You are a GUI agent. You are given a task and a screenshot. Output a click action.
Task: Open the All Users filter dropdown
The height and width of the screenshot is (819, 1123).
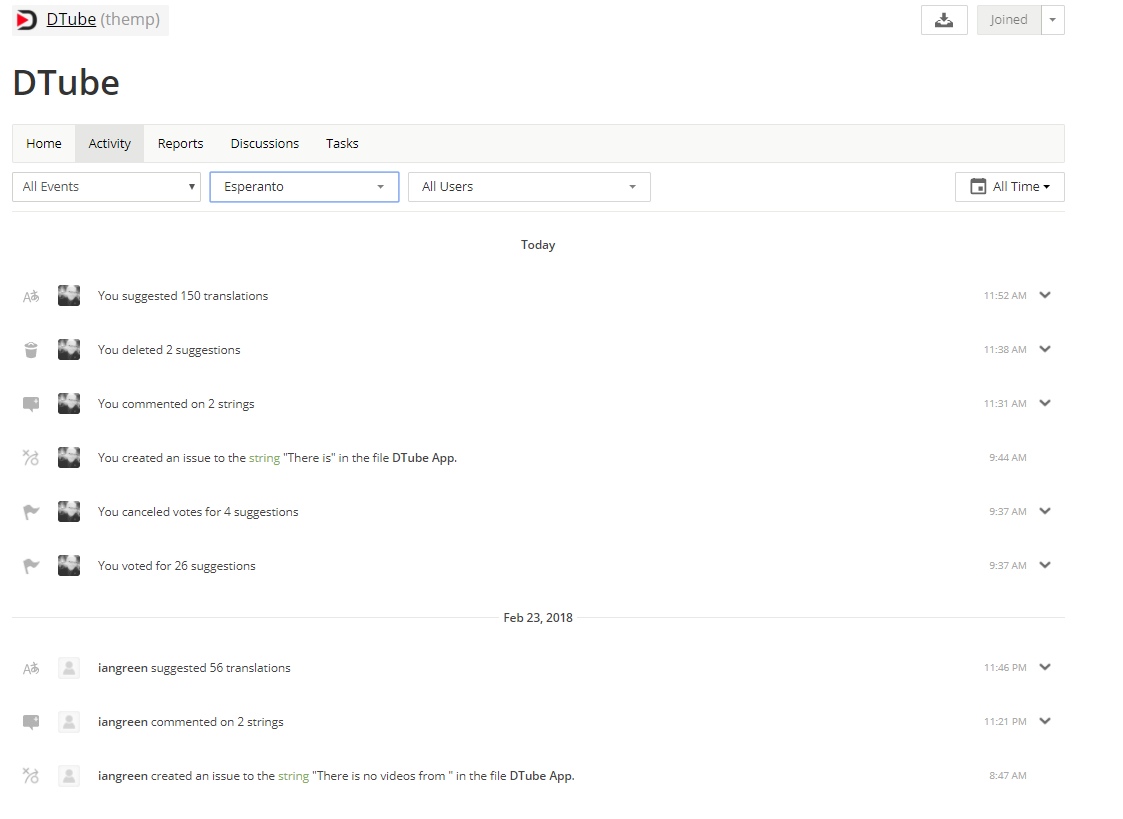(529, 187)
